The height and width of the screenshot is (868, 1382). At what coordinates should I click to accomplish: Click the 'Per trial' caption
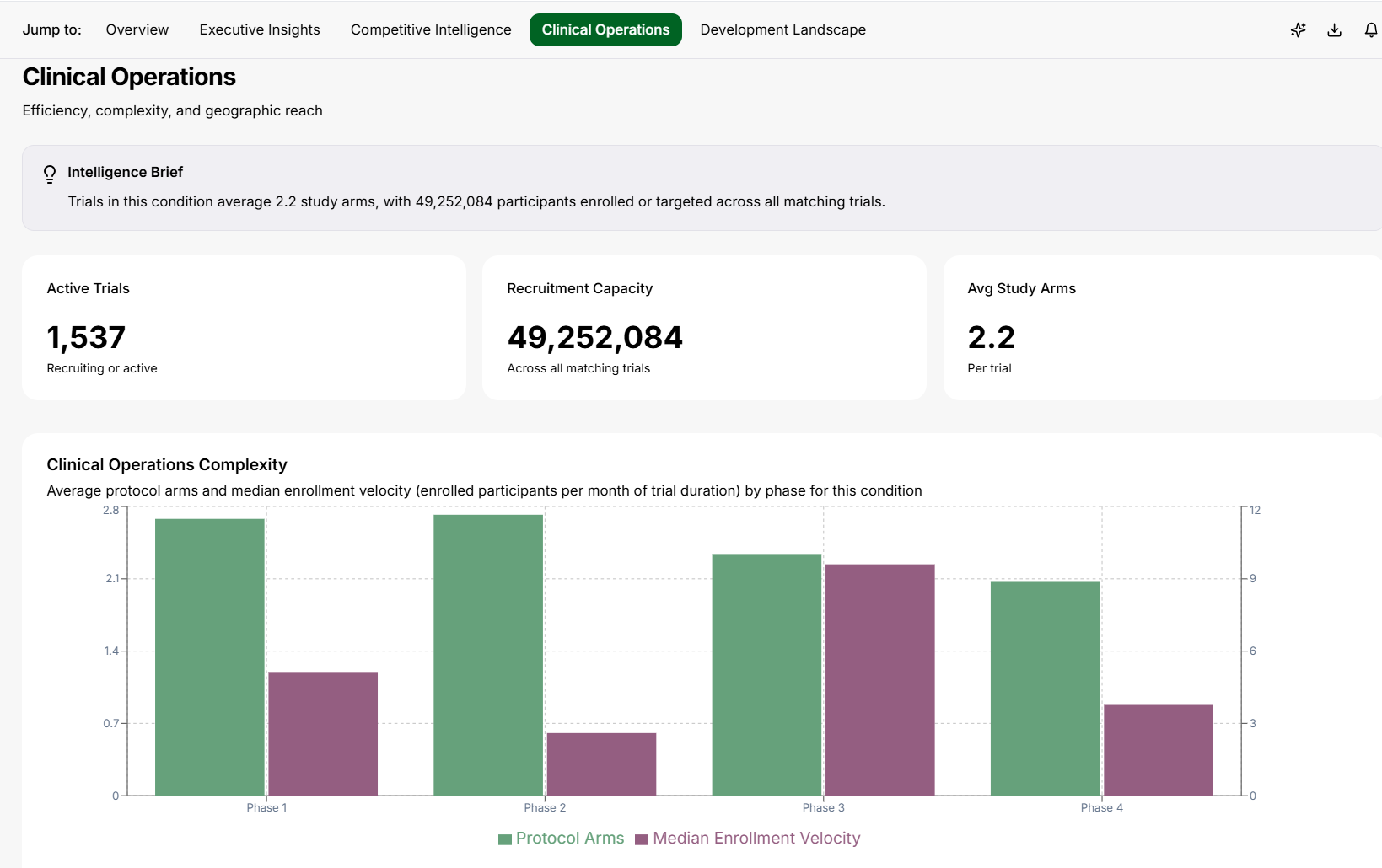[989, 368]
